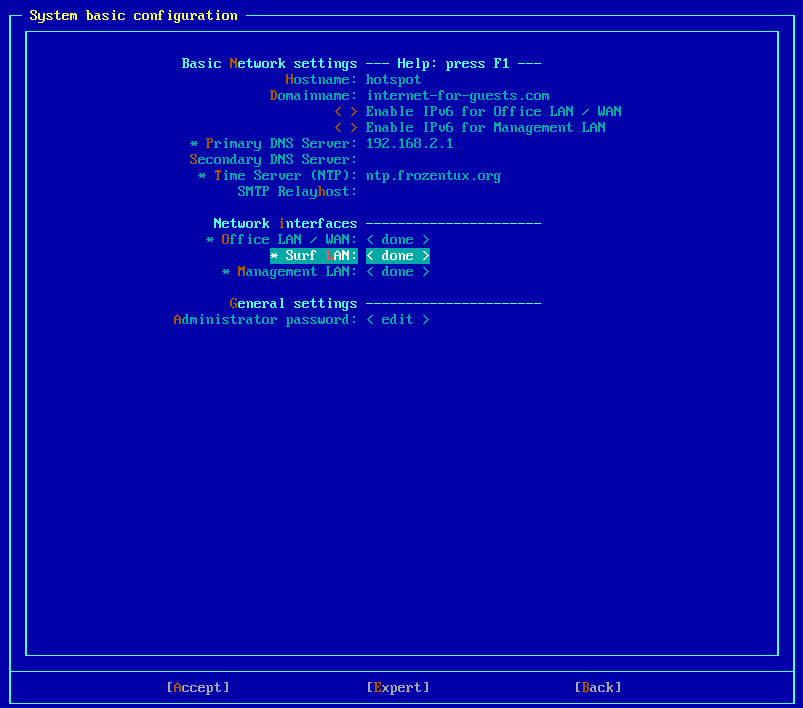The height and width of the screenshot is (708, 803).
Task: Click the General settings heading
Action: [293, 304]
